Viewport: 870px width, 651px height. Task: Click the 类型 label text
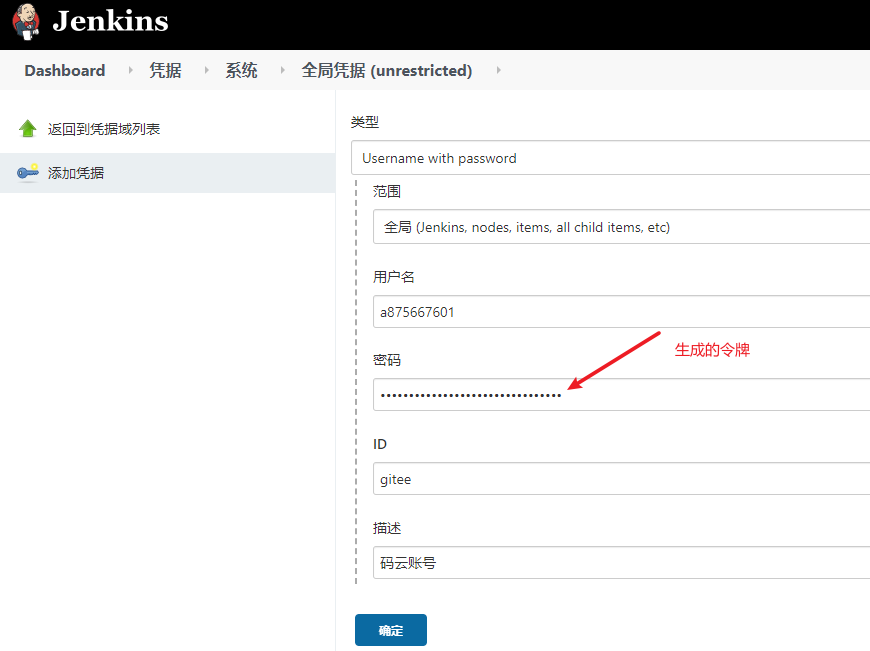(x=365, y=122)
